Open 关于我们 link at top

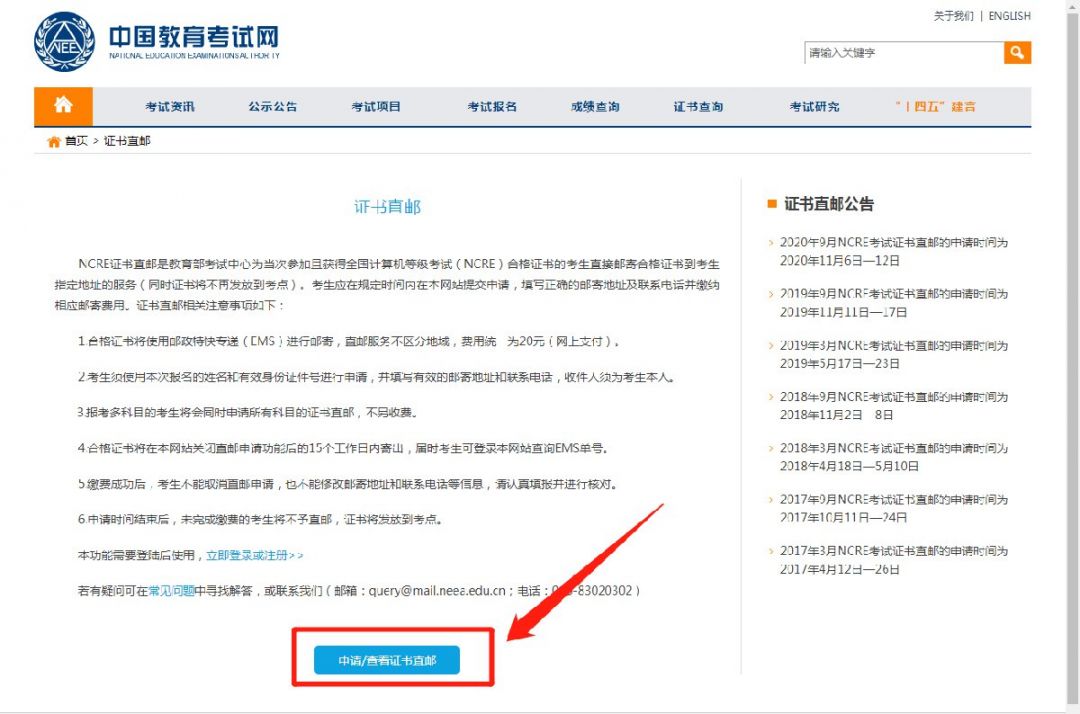[x=953, y=16]
